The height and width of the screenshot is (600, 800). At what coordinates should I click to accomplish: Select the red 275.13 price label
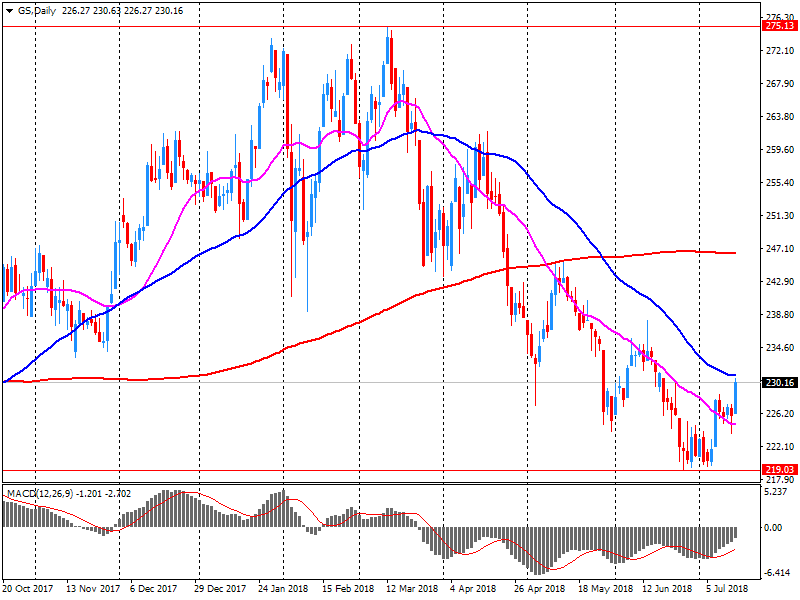(x=778, y=26)
